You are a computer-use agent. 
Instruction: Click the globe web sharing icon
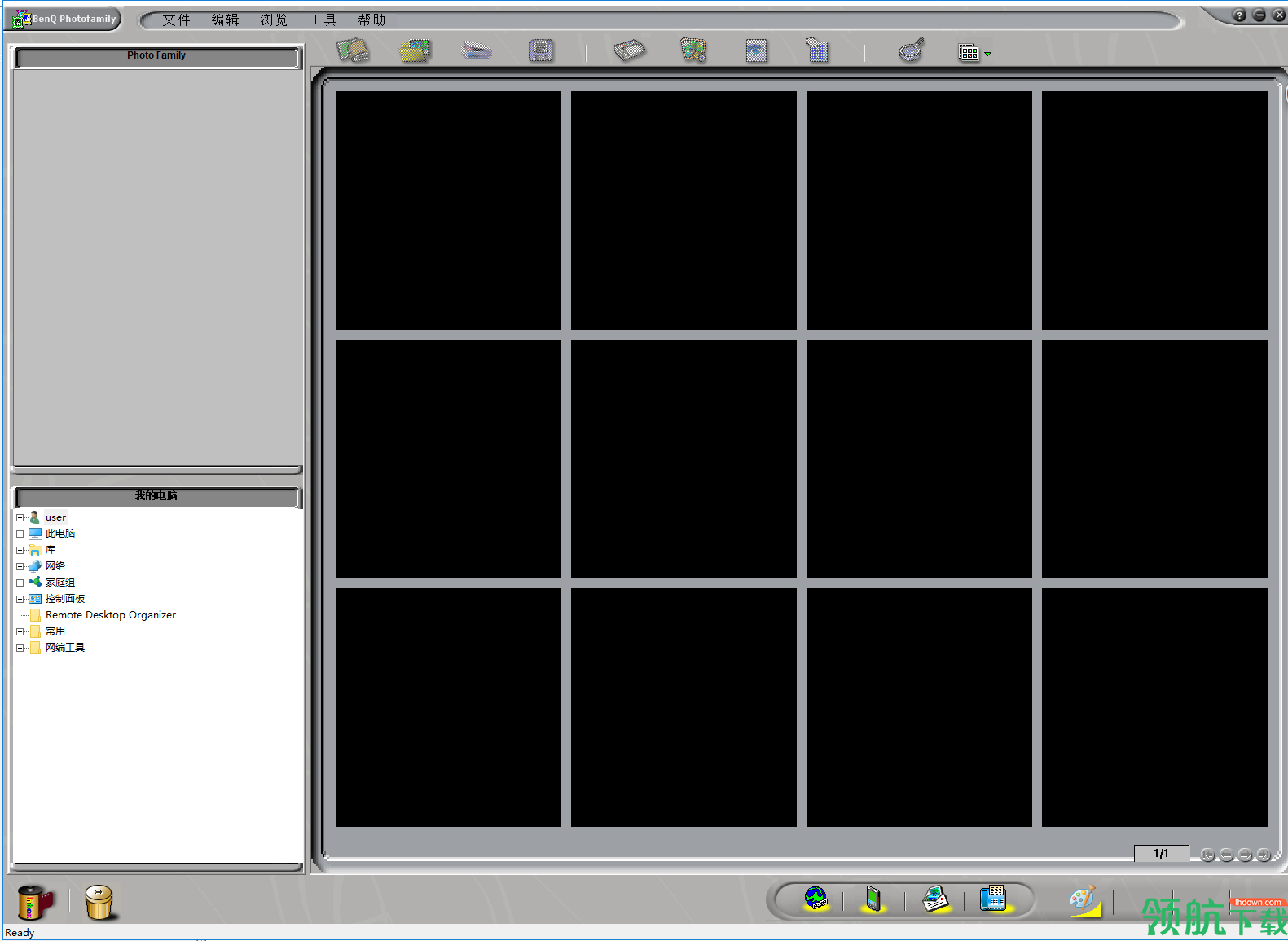click(815, 899)
